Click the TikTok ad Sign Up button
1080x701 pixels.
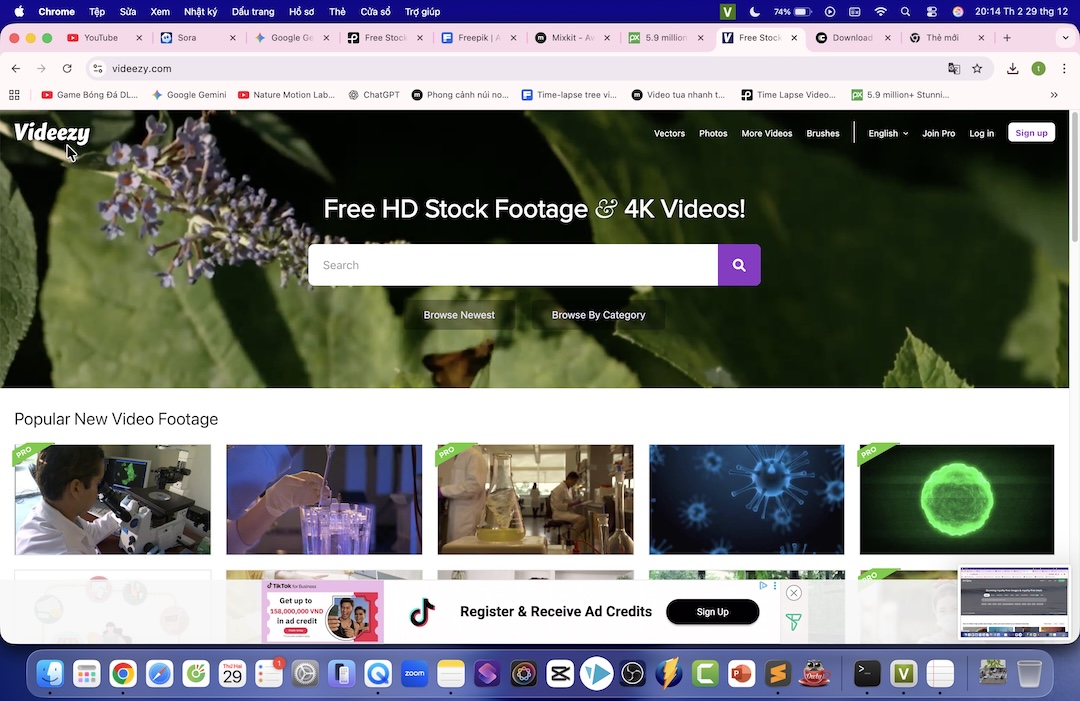coord(712,612)
